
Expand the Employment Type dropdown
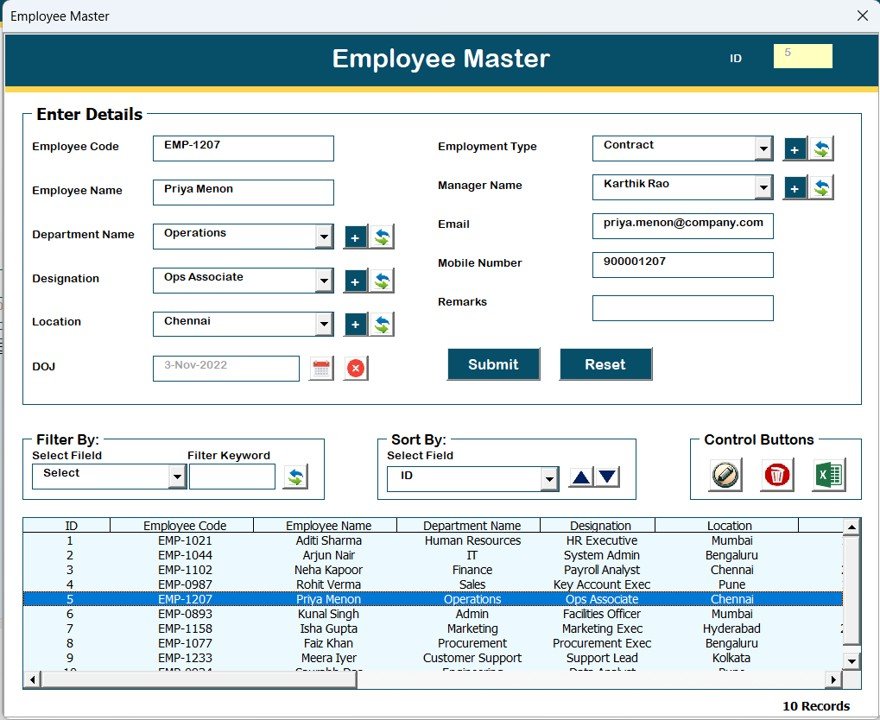(x=764, y=147)
